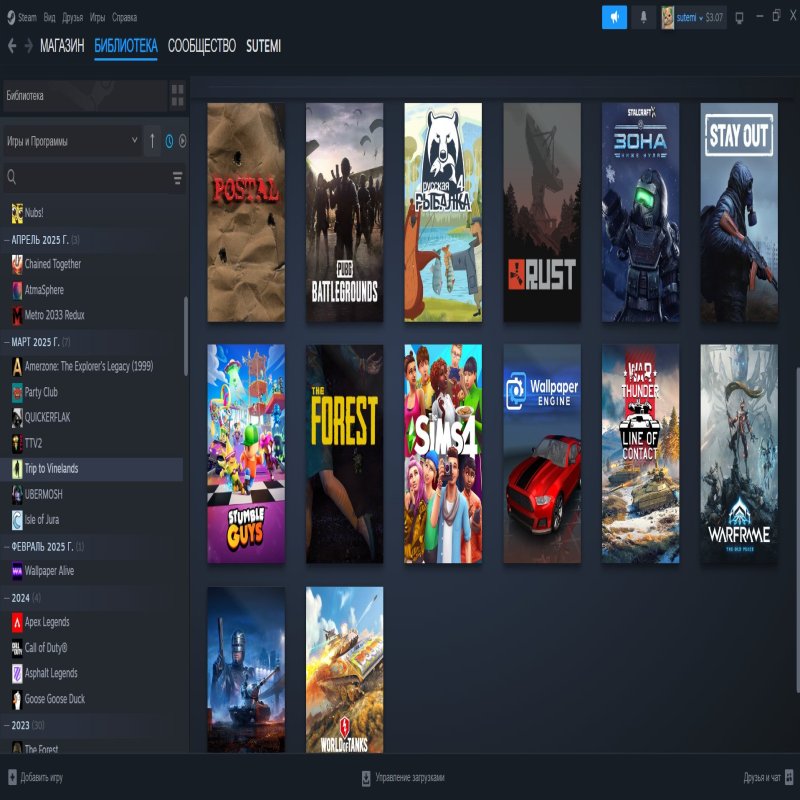Click Добавить игру button
The width and height of the screenshot is (800, 800).
36,777
